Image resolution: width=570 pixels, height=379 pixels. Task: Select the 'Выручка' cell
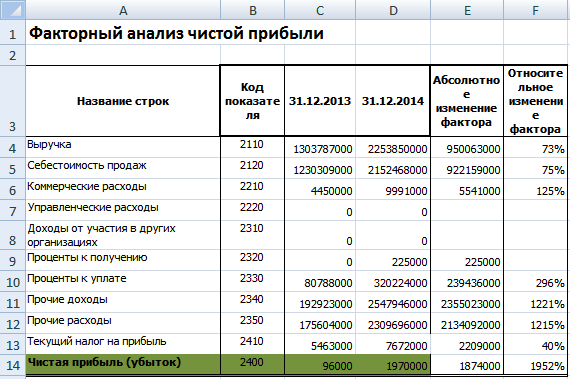click(x=123, y=147)
